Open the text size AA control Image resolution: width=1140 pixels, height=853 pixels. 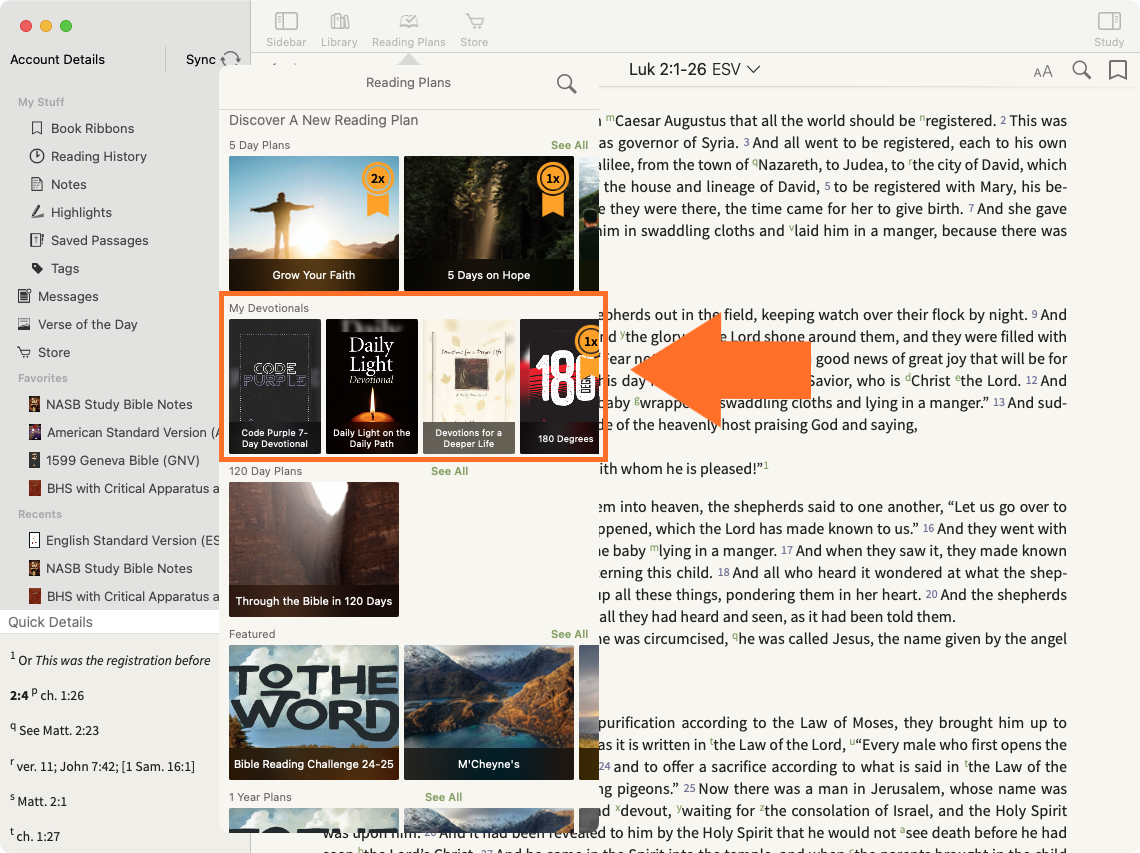pyautogui.click(x=1043, y=71)
